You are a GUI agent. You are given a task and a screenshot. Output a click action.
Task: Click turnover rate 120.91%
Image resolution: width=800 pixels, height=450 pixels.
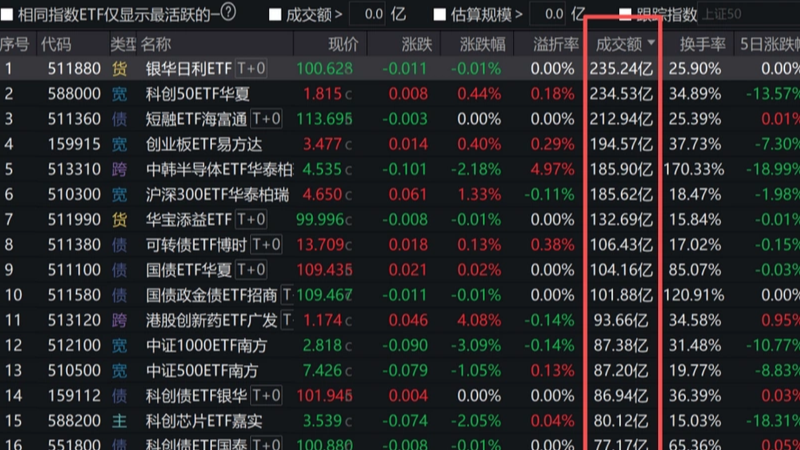tap(694, 295)
